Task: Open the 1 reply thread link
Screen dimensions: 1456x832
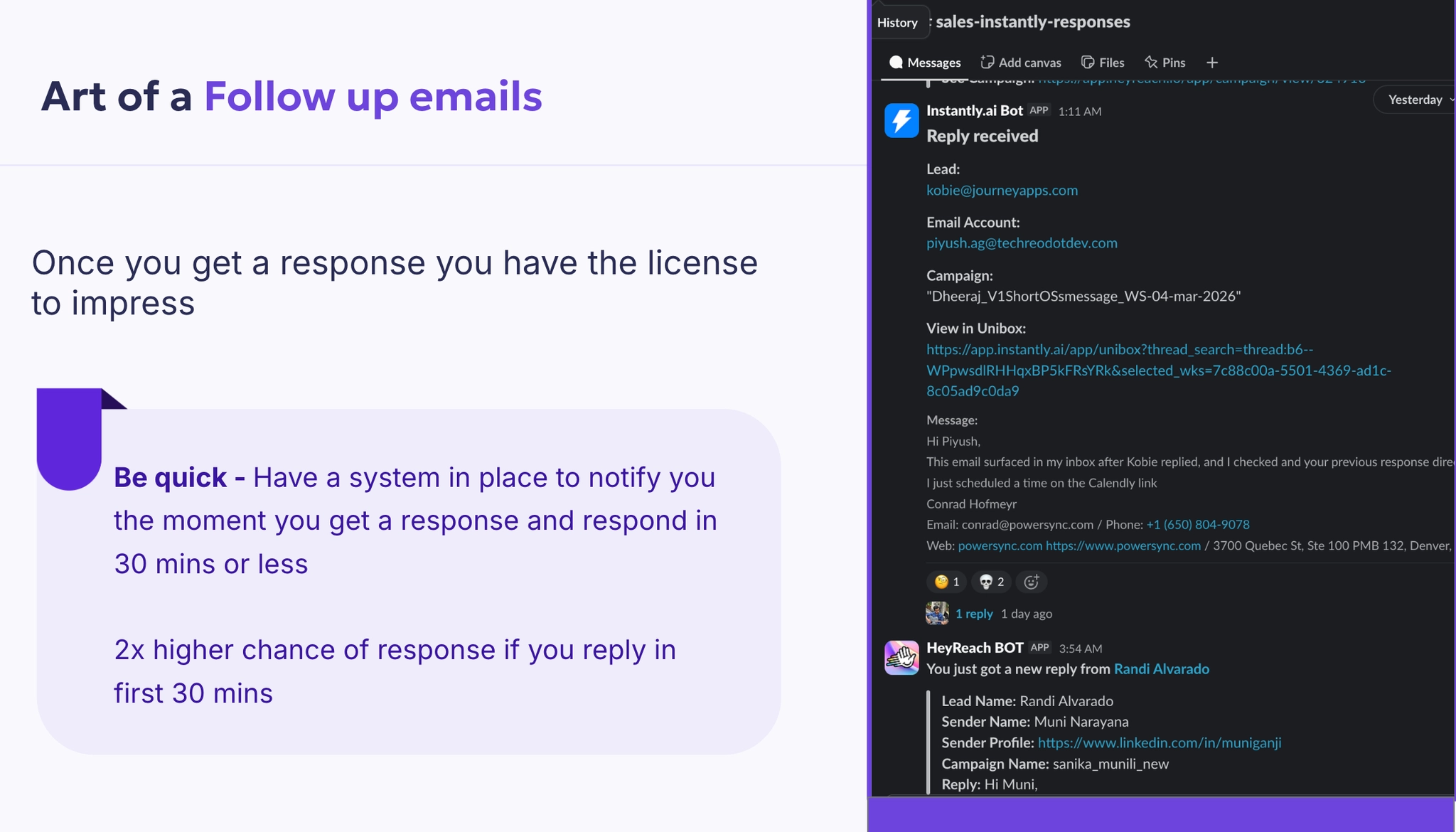Action: (974, 614)
